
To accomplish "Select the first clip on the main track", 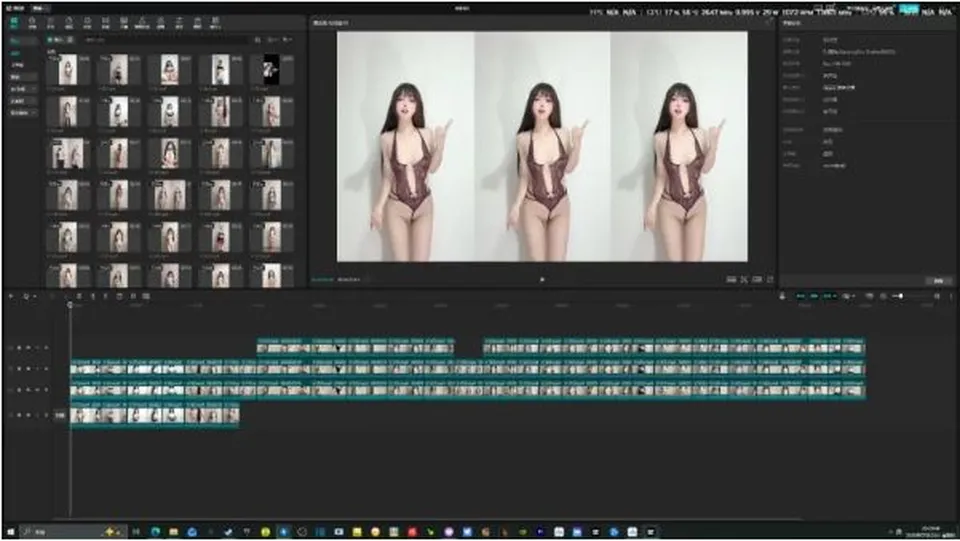I will pos(84,414).
